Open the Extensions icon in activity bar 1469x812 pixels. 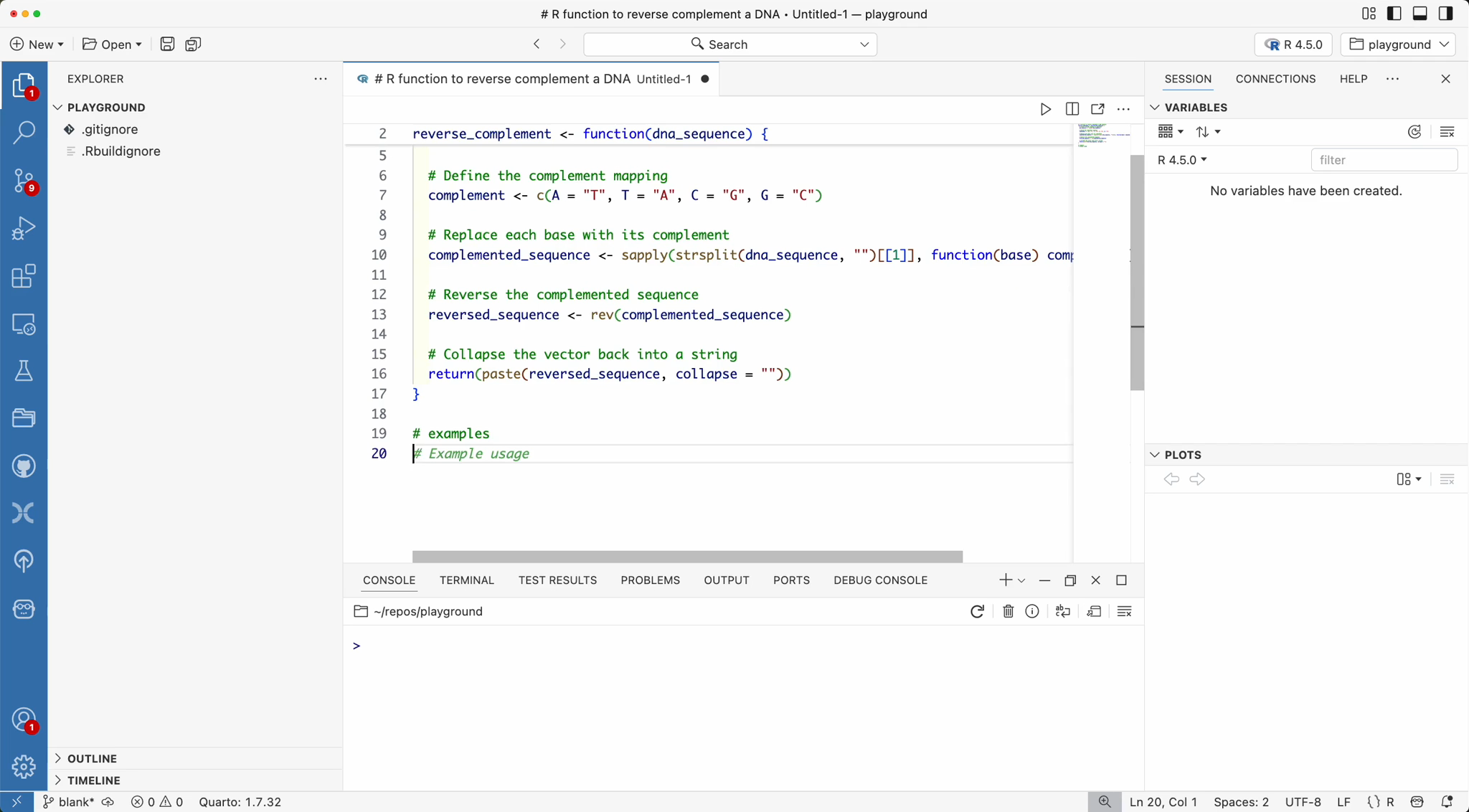point(24,276)
